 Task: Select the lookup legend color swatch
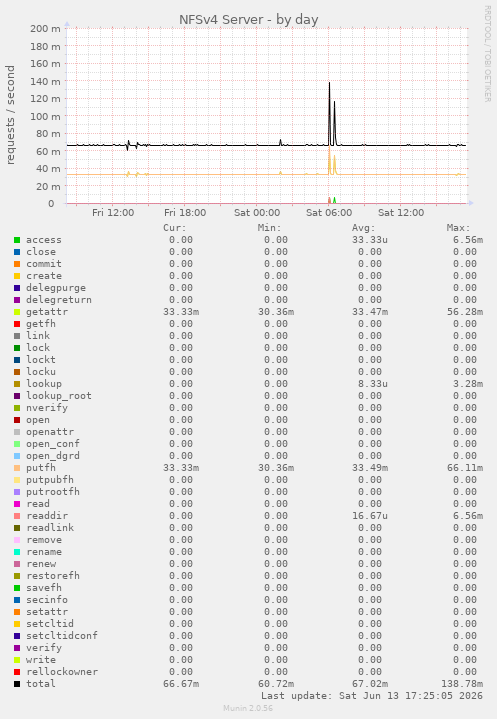click(x=17, y=384)
